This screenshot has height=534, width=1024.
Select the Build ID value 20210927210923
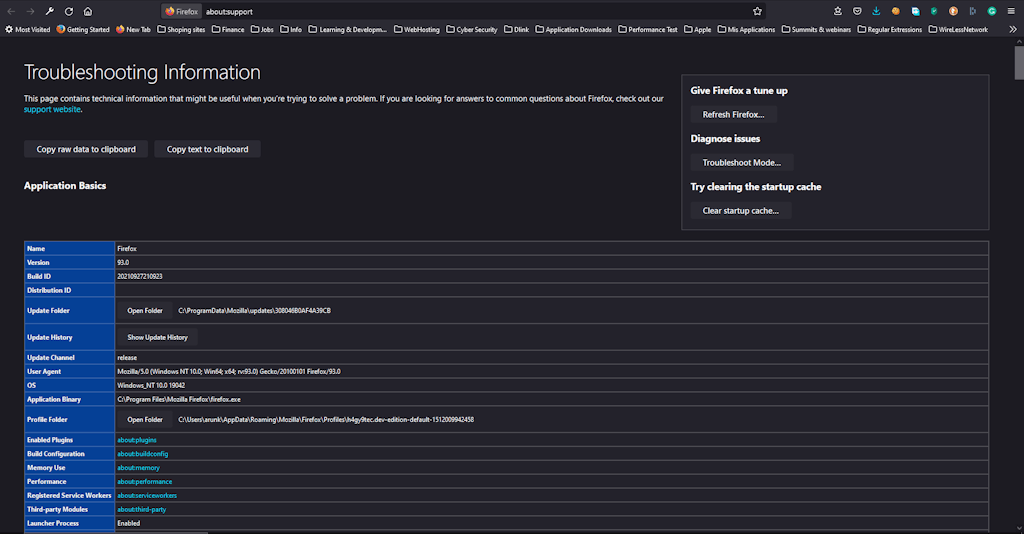click(x=140, y=276)
